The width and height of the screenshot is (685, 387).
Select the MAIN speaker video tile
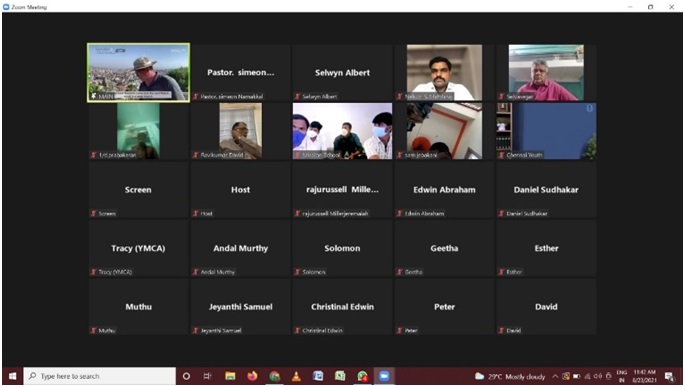tap(138, 73)
